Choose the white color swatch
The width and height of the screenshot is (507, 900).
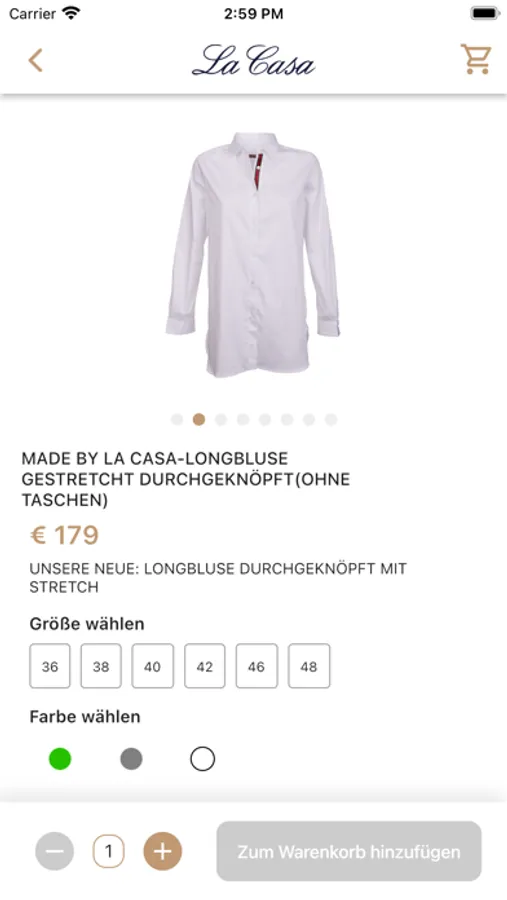pyautogui.click(x=202, y=759)
